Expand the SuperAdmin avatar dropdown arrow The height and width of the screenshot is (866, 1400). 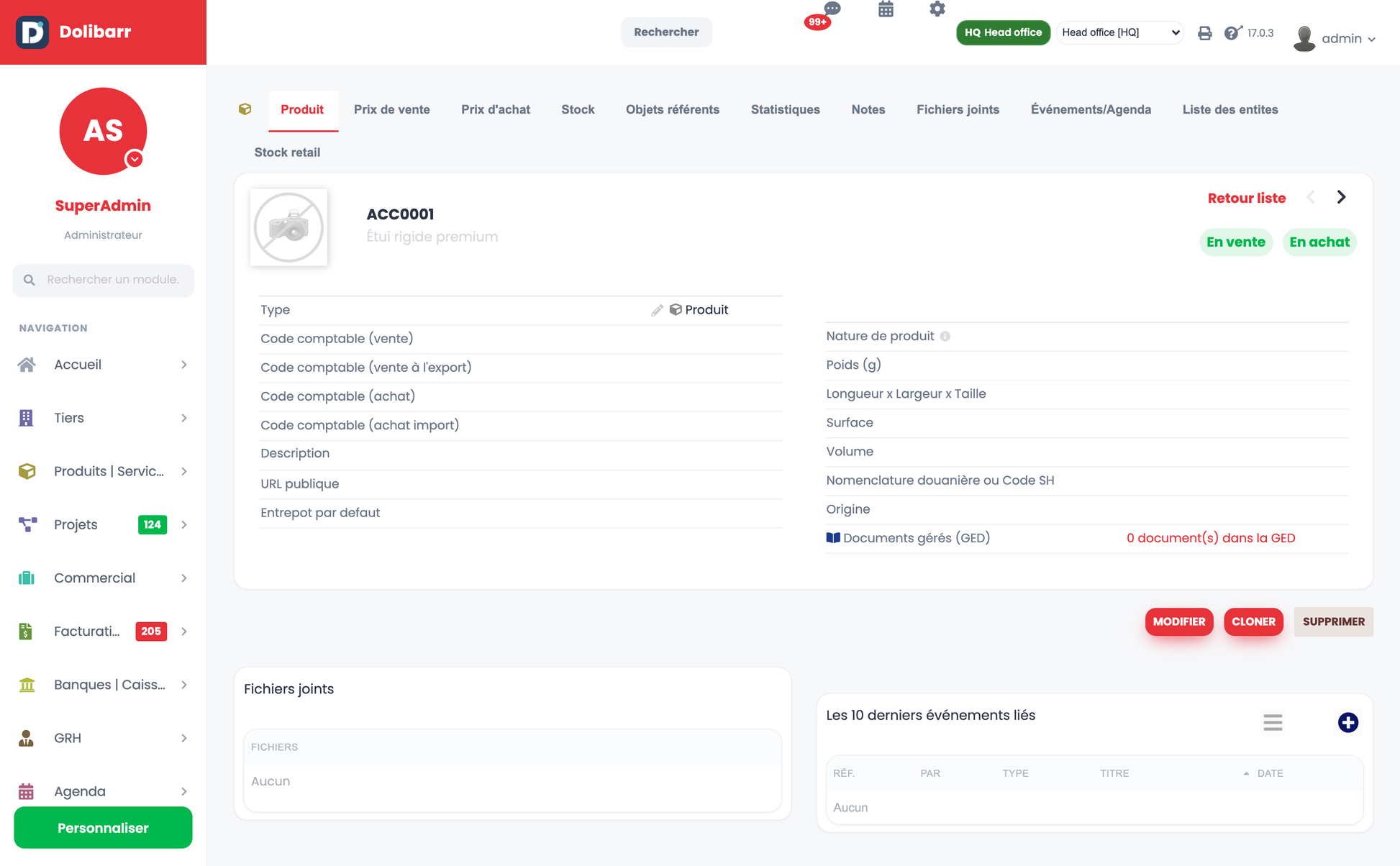[135, 159]
